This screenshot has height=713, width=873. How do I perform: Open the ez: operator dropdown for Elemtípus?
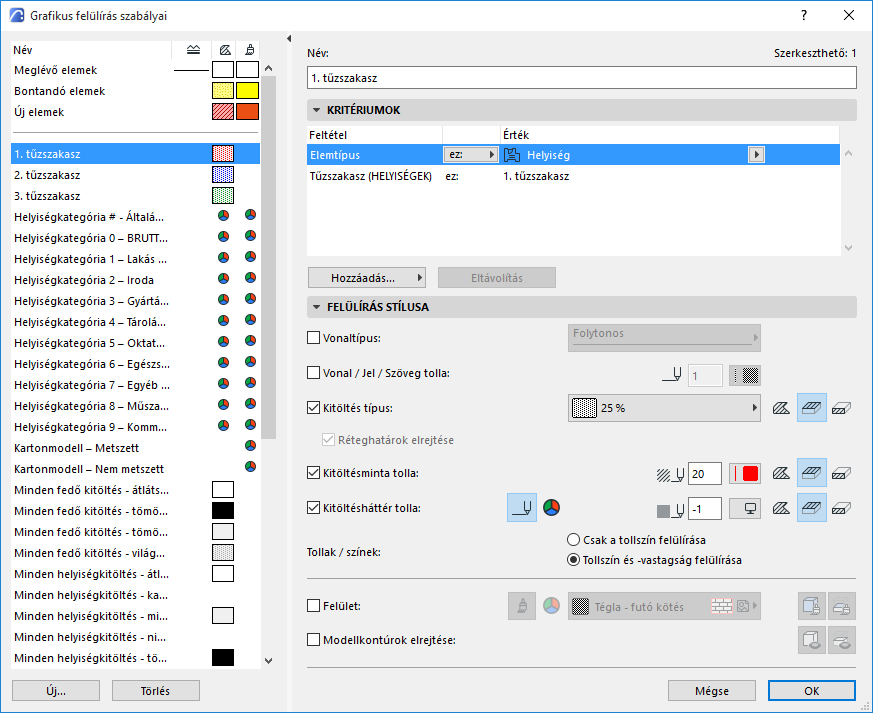(x=470, y=154)
